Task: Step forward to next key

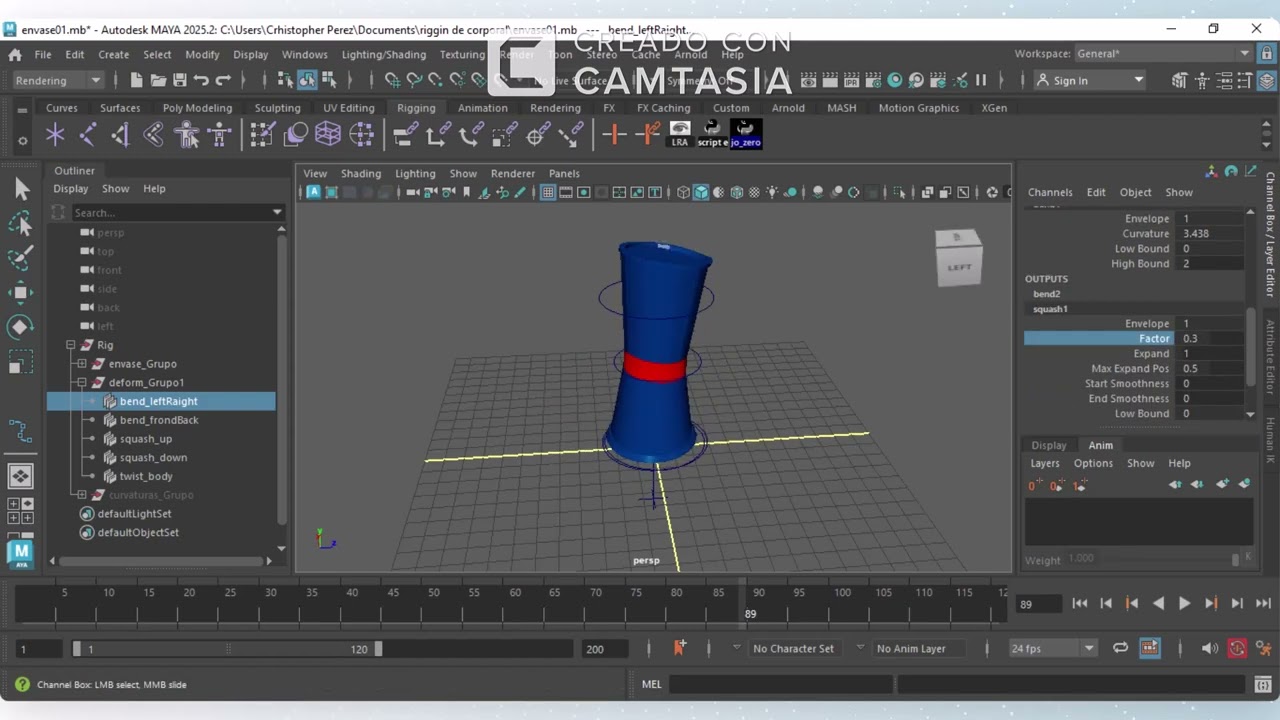Action: 1211,603
